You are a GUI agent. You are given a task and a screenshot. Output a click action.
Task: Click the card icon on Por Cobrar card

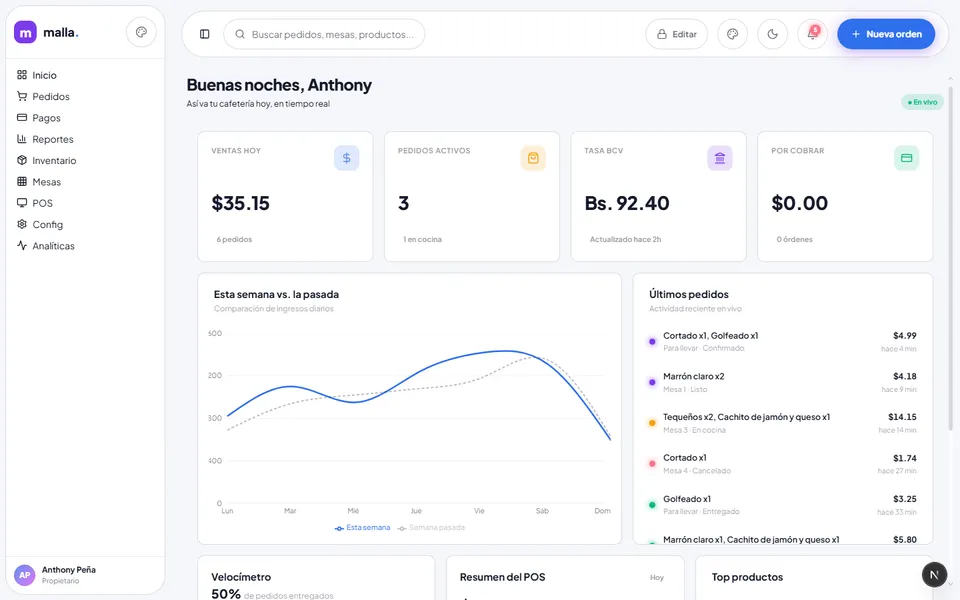pos(907,158)
